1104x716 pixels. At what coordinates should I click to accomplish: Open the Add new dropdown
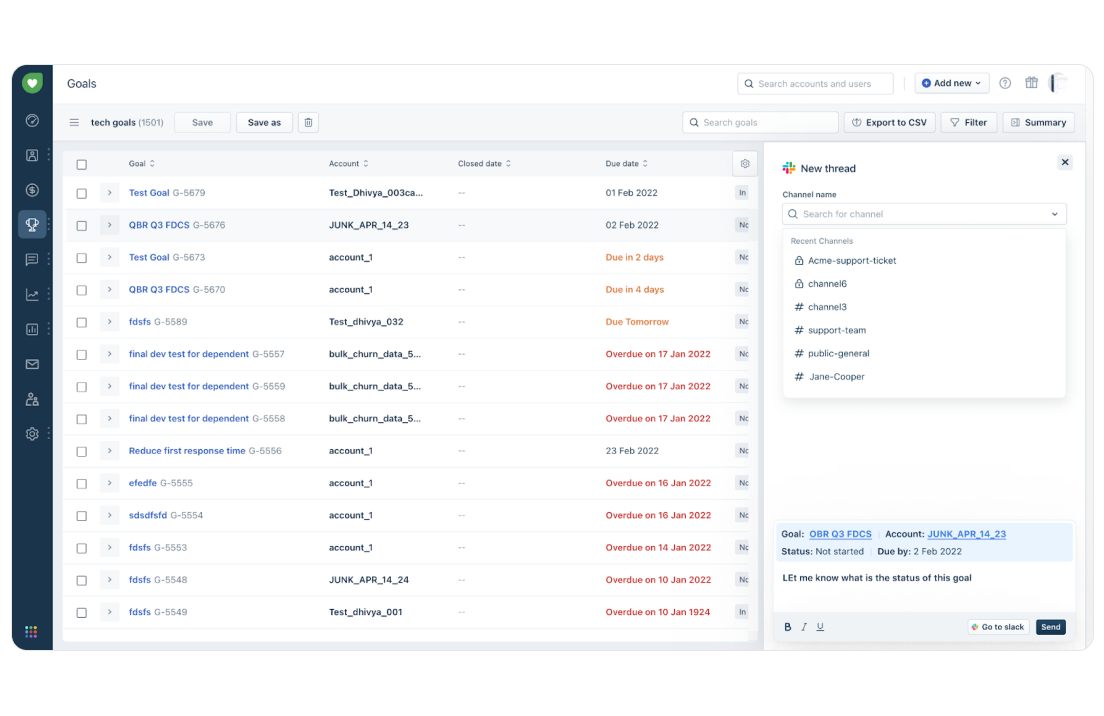[x=950, y=83]
